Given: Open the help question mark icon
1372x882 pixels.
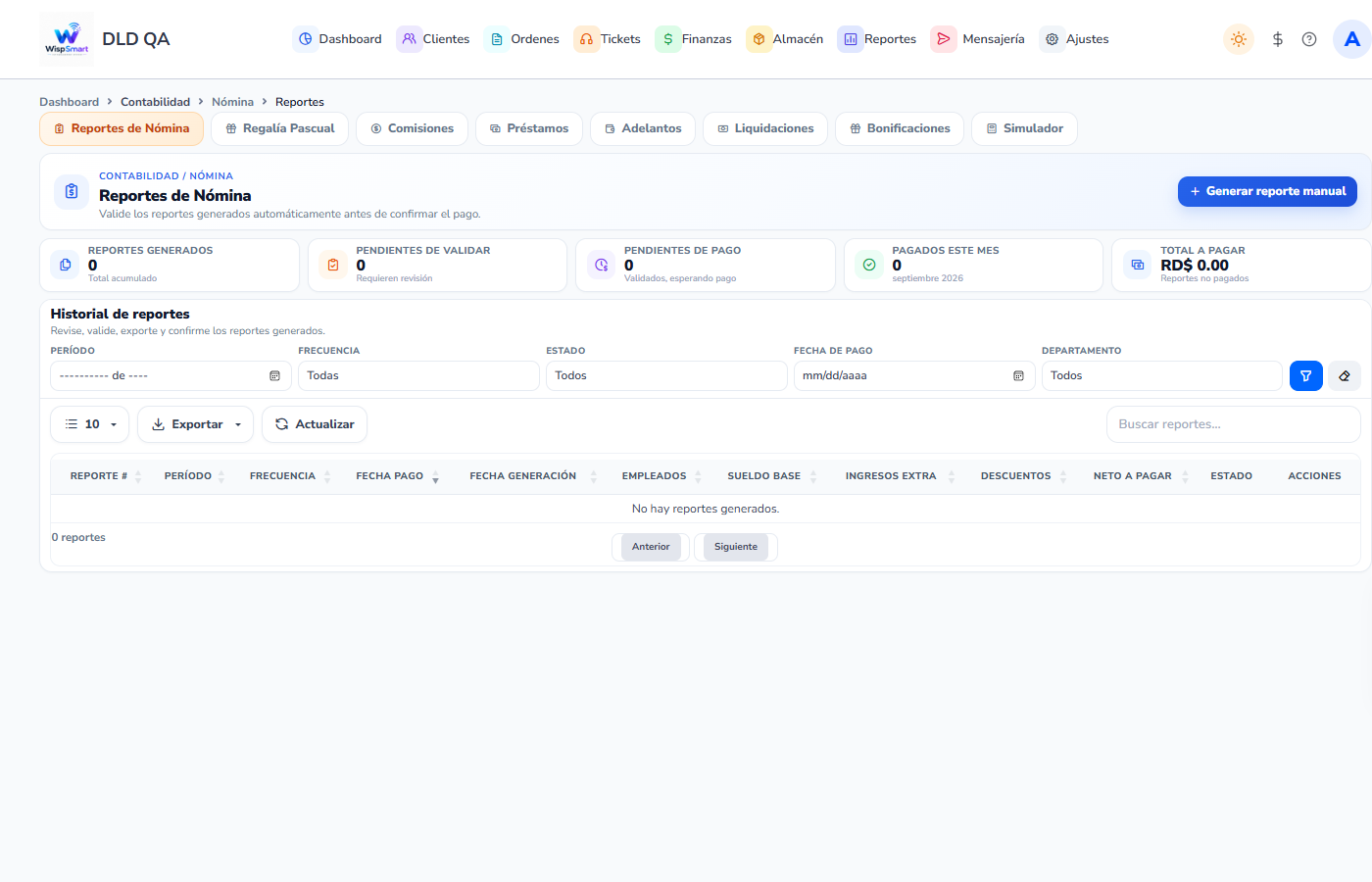Looking at the screenshot, I should [x=1309, y=39].
